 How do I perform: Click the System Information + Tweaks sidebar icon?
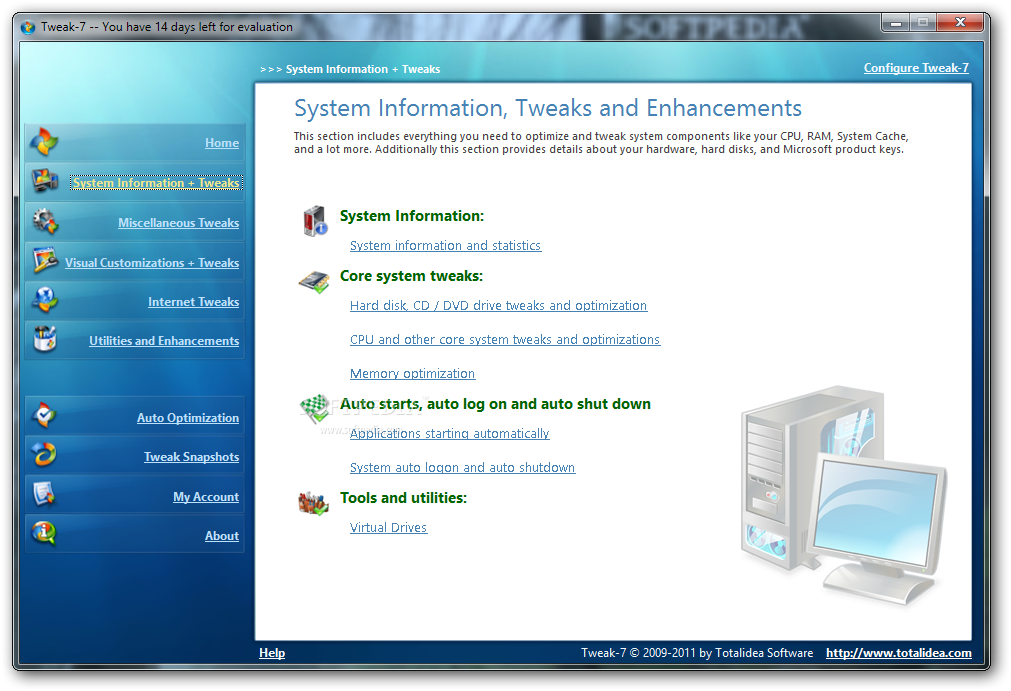pyautogui.click(x=44, y=181)
